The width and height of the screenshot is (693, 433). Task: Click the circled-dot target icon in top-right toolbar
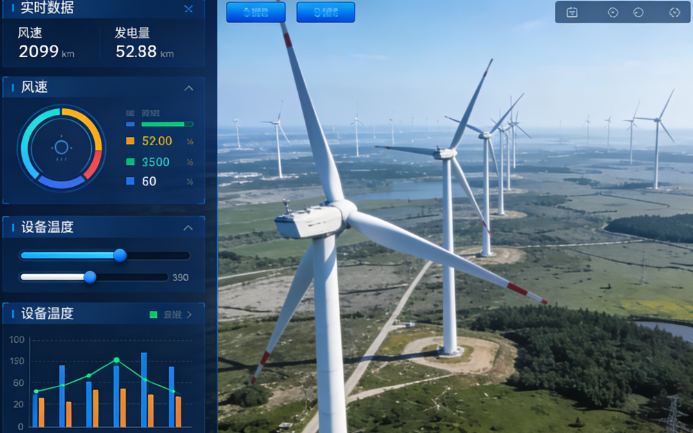coord(613,13)
